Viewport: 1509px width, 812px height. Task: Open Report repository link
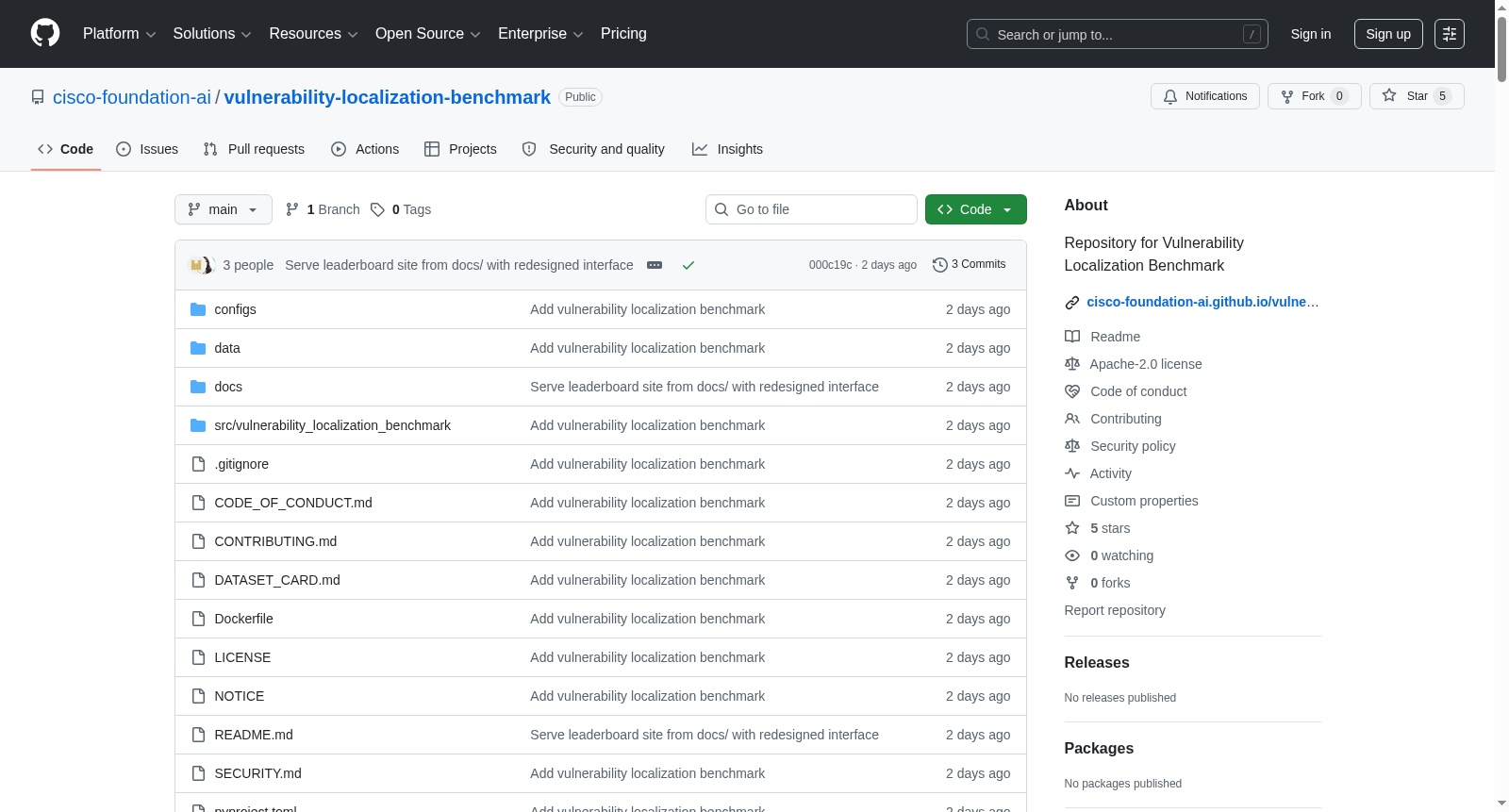[1115, 610]
